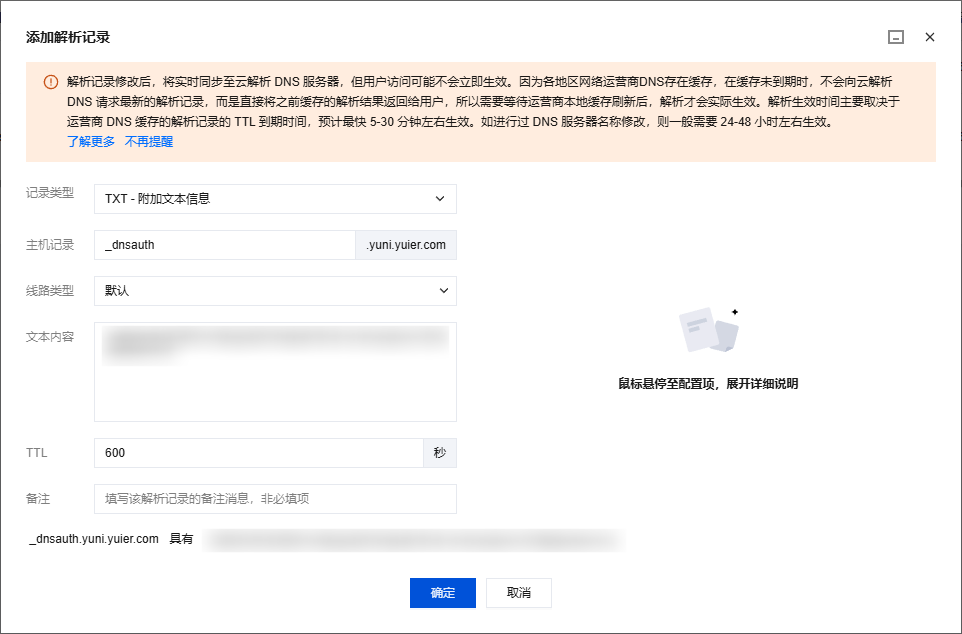
Task: Click the _dnsauth.yuni.yuier.com summary text
Action: coord(94,539)
